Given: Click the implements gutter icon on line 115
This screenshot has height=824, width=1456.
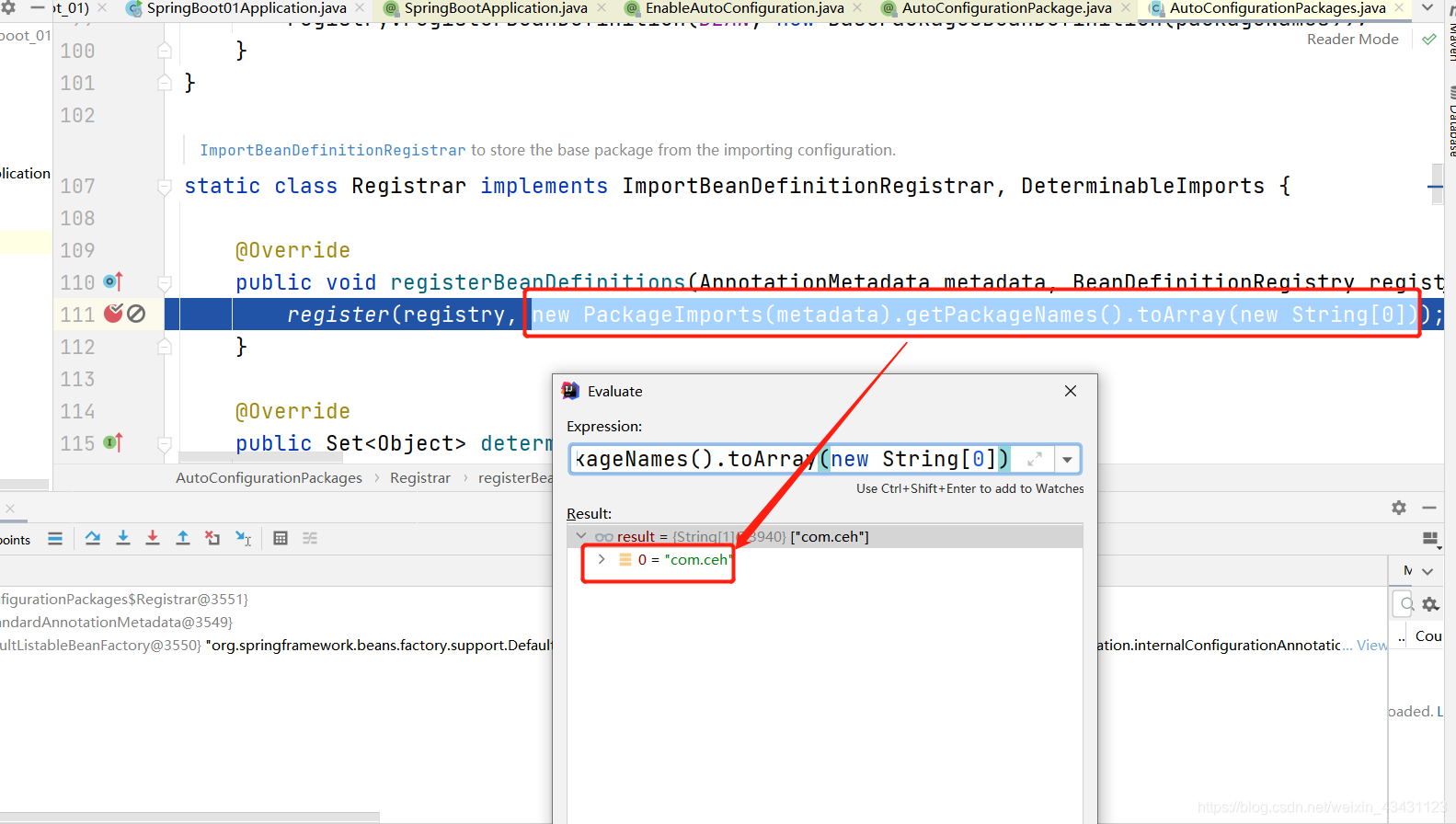Looking at the screenshot, I should coord(113,443).
